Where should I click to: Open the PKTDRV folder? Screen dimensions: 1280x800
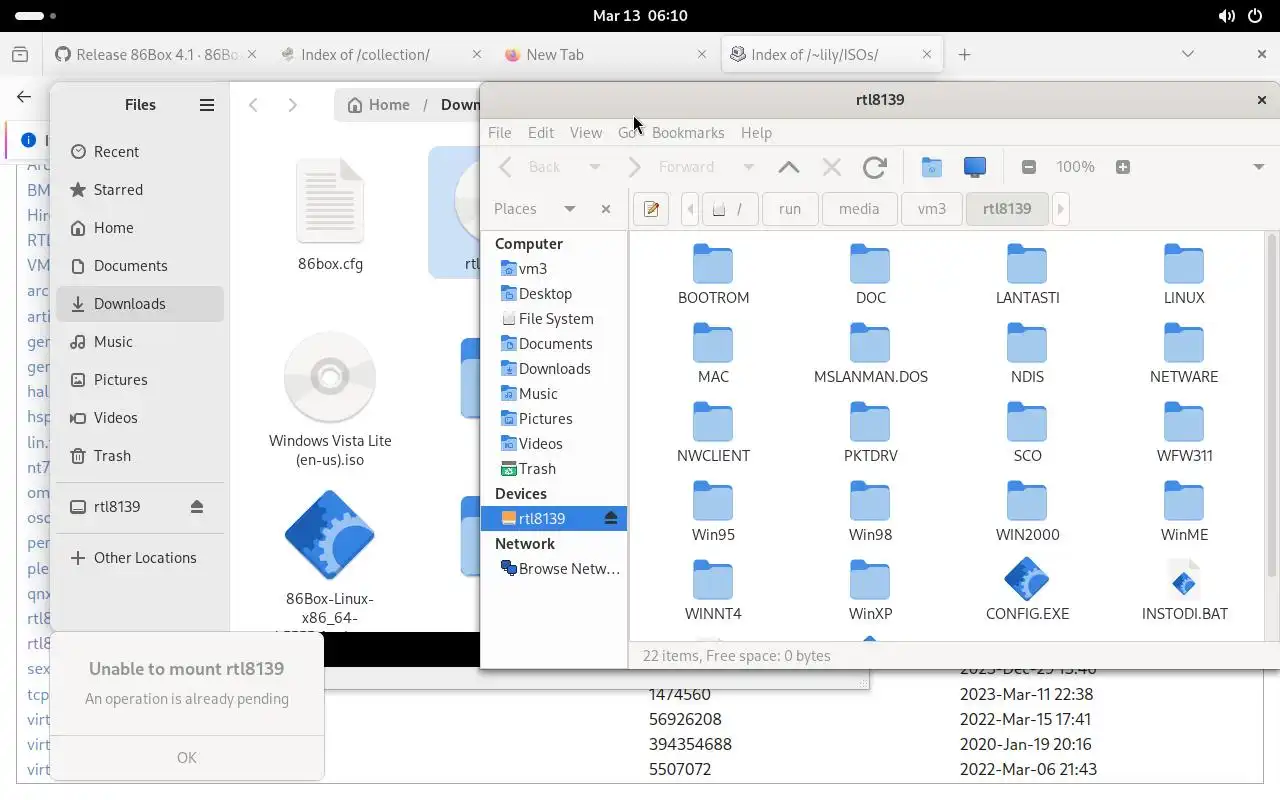click(871, 433)
